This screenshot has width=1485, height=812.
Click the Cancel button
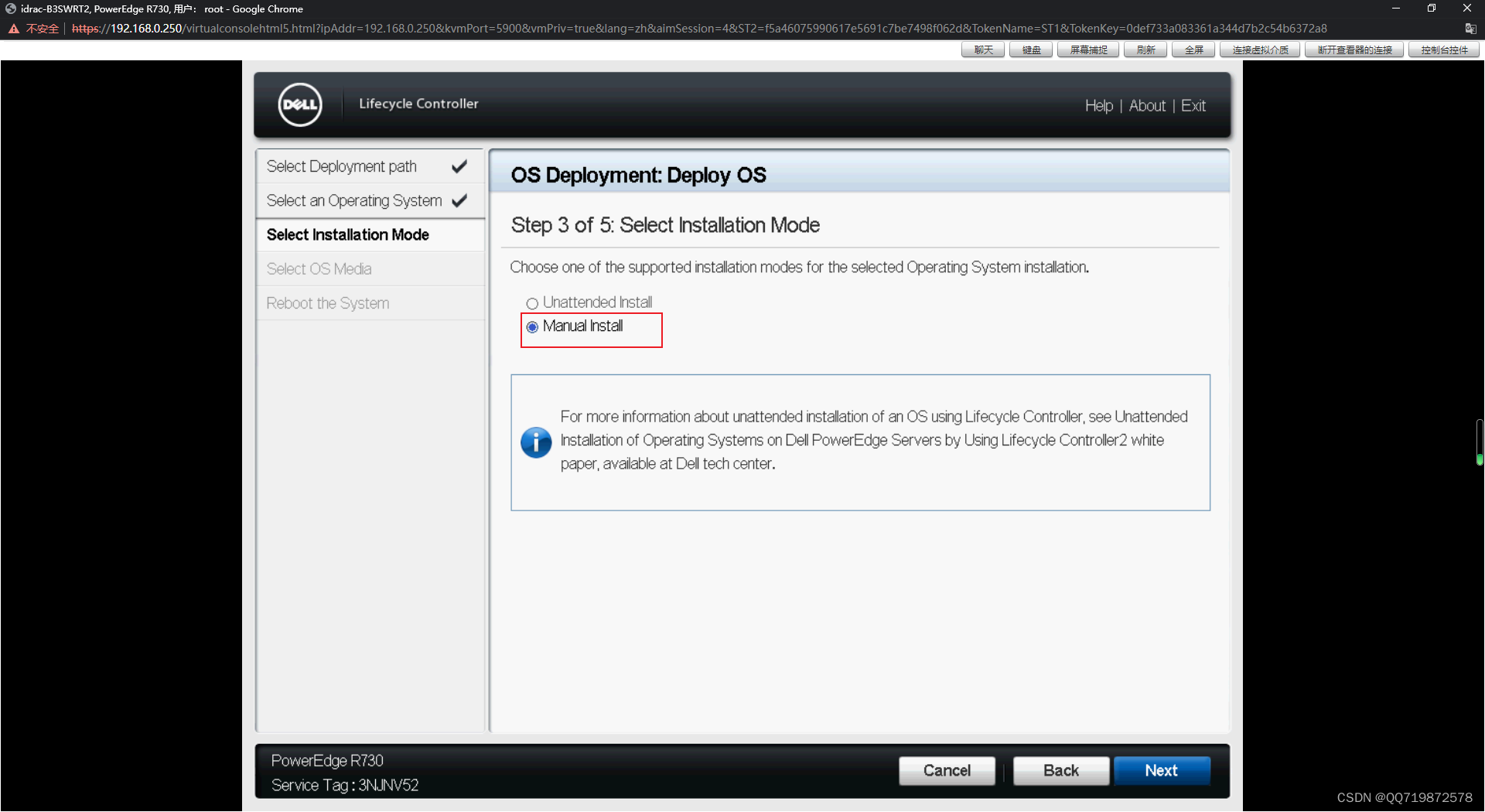tap(947, 770)
